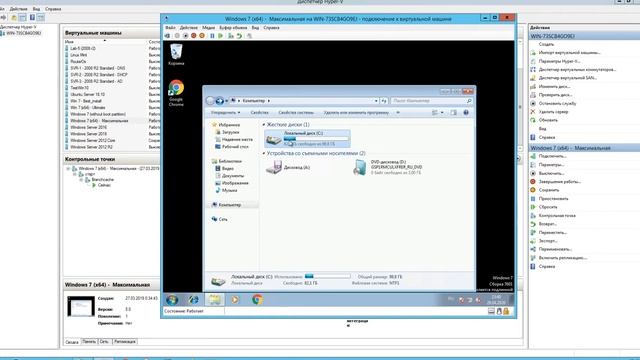Toggle Explorer preview pane icon
Viewport: 640px width, 360px height.
[x=453, y=113]
